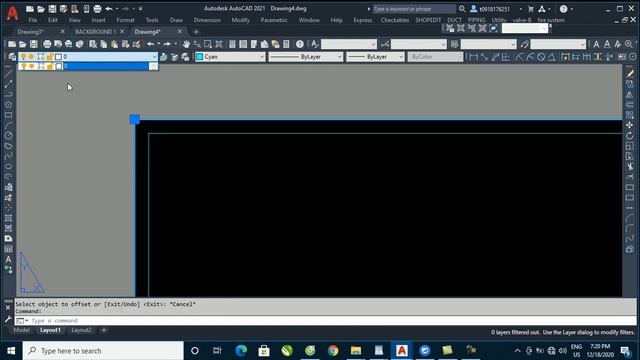The width and height of the screenshot is (640, 360).
Task: Open File Explorer from the taskbar
Action: [x=356, y=351]
